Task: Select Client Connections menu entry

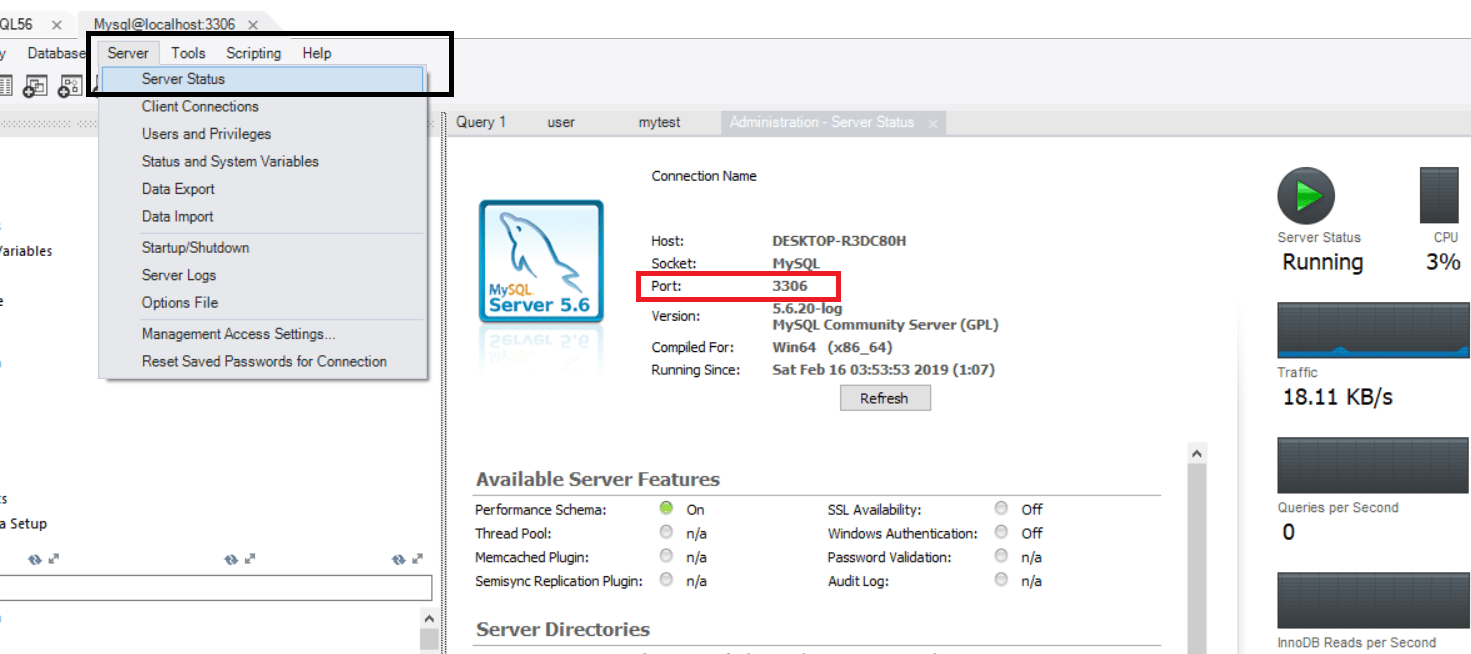Action: [263, 106]
